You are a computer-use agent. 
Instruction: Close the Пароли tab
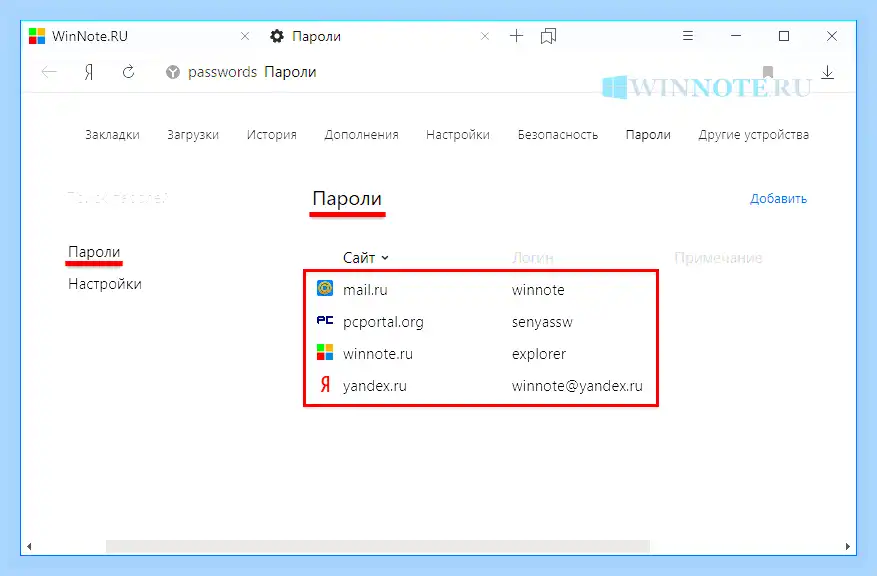[x=485, y=36]
